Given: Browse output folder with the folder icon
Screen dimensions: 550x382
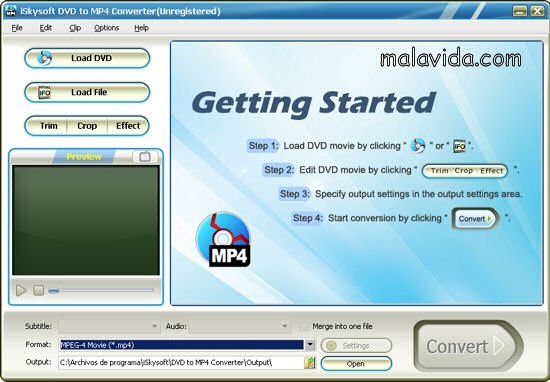Looking at the screenshot, I should 310,363.
